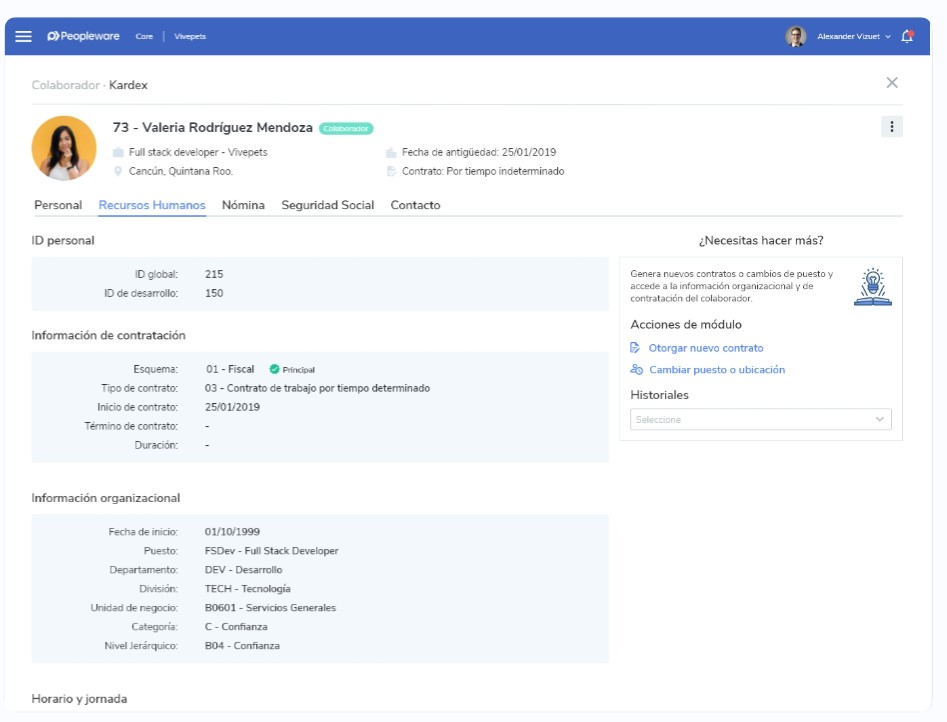
Task: Click the Peopleware logo
Action: pyautogui.click(x=84, y=36)
